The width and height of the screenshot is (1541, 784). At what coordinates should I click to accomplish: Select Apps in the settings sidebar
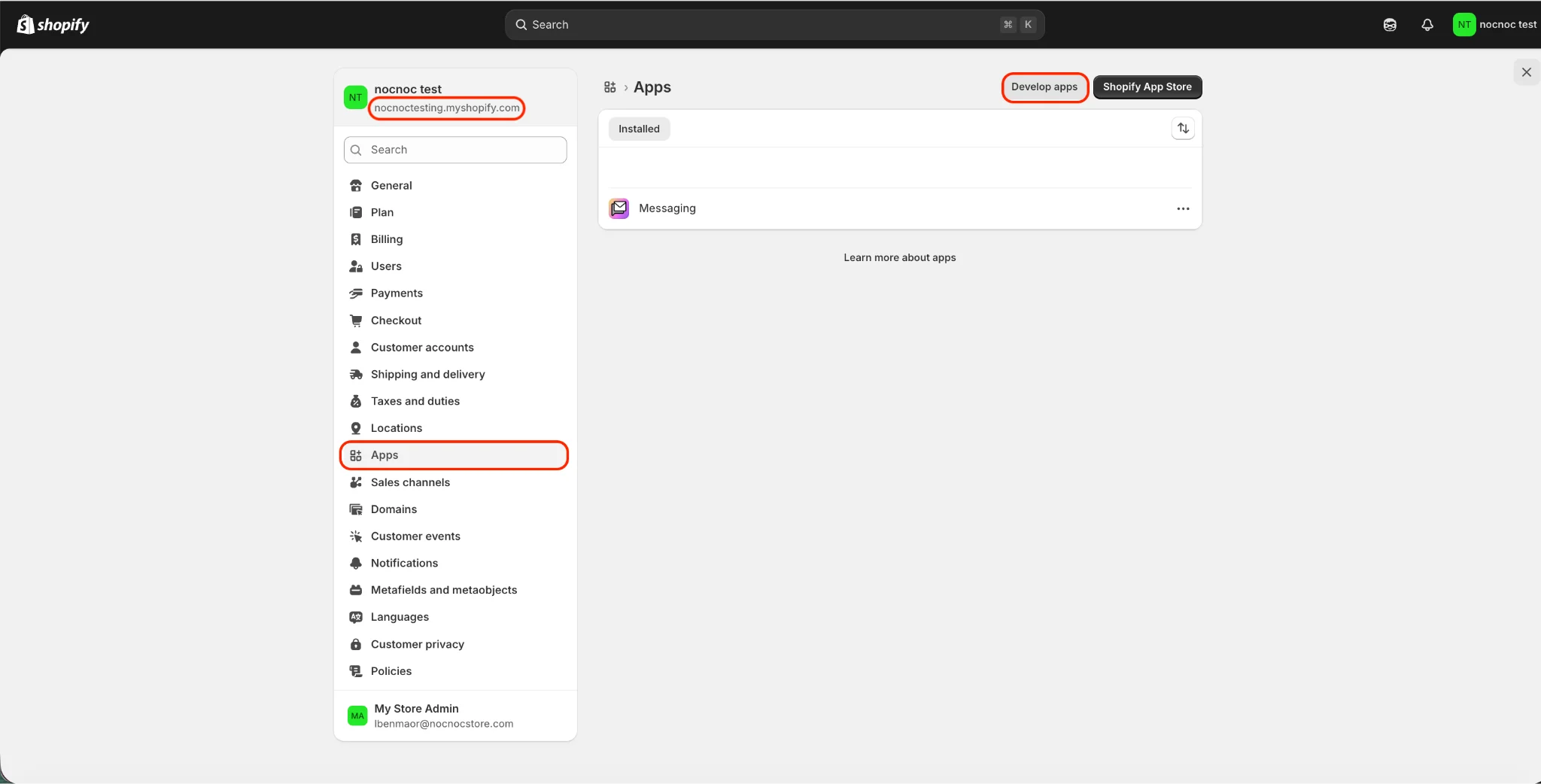pos(454,455)
